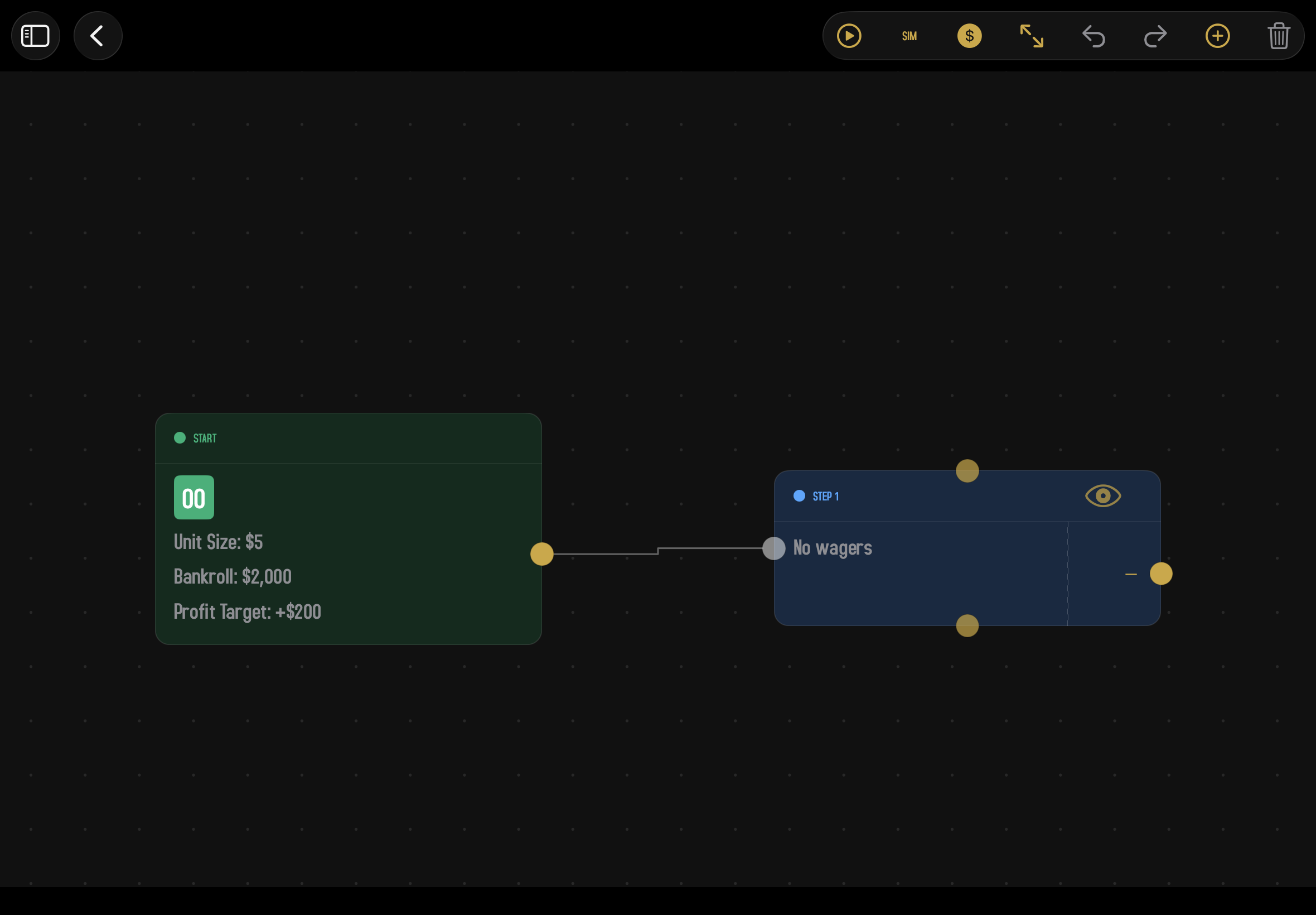Select the green 00 roulette badge
1316x915 pixels.
point(193,497)
